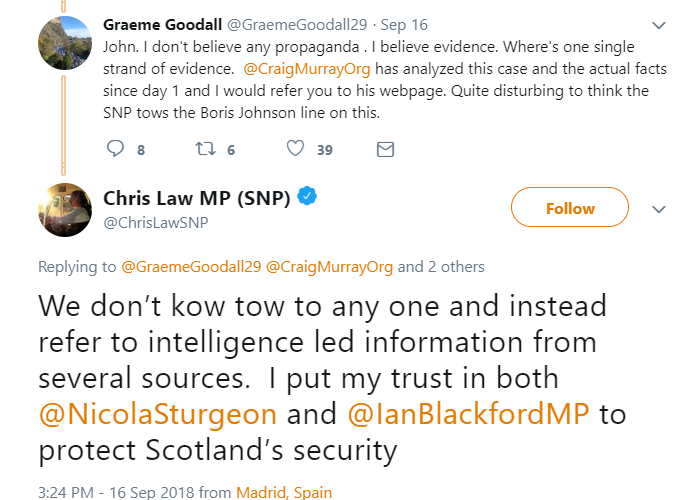Click Chris Law's verified badge

pos(309,197)
